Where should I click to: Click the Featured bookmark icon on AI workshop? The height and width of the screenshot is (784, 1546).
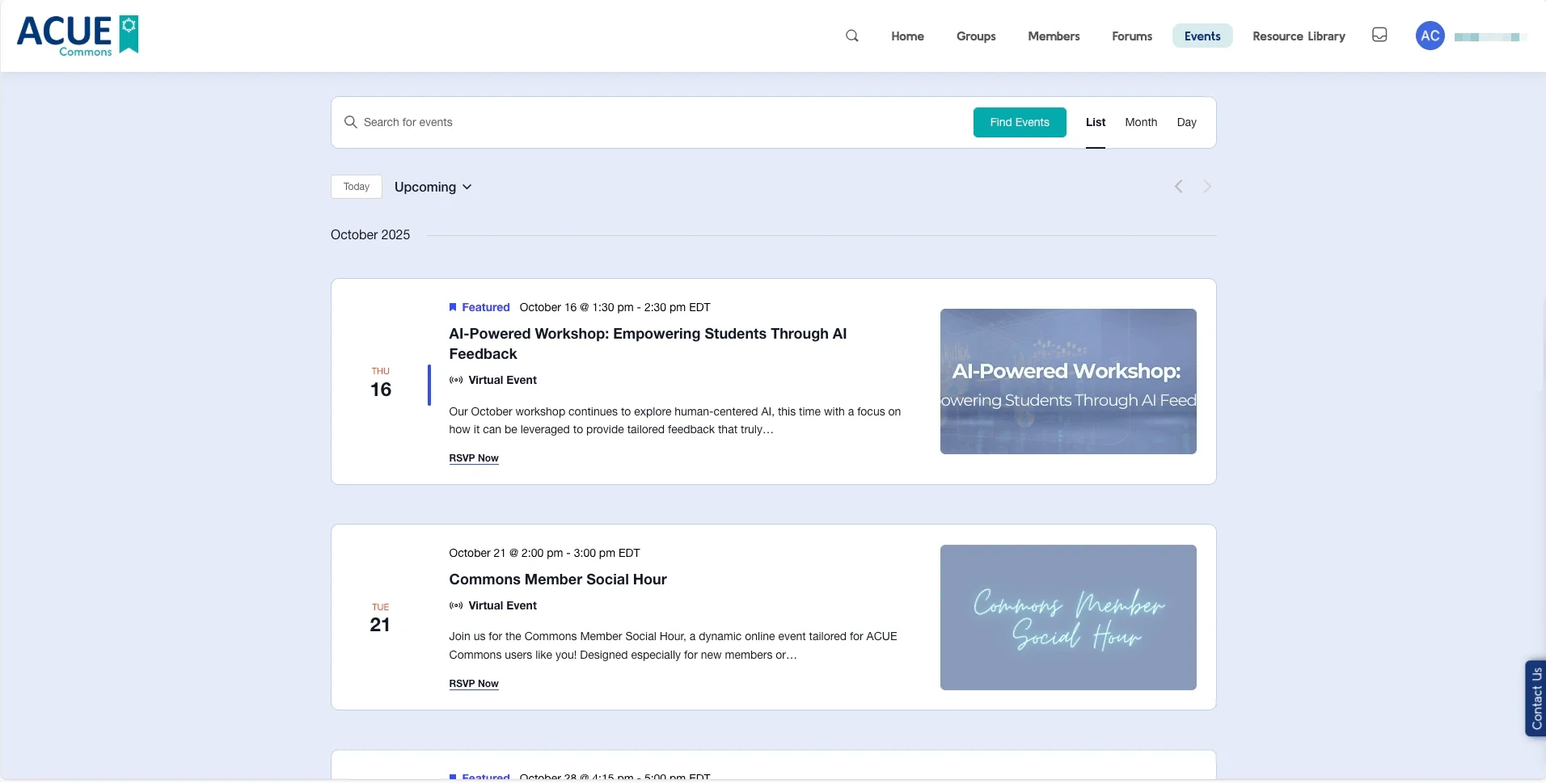pyautogui.click(x=453, y=307)
